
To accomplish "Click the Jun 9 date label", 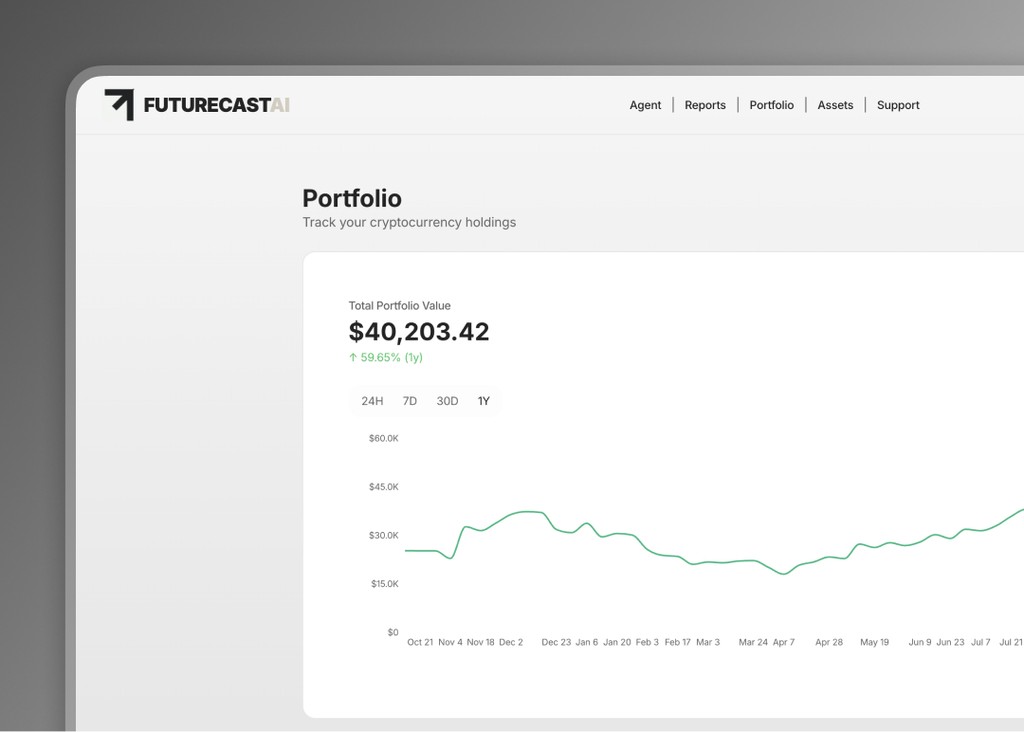I will click(919, 642).
